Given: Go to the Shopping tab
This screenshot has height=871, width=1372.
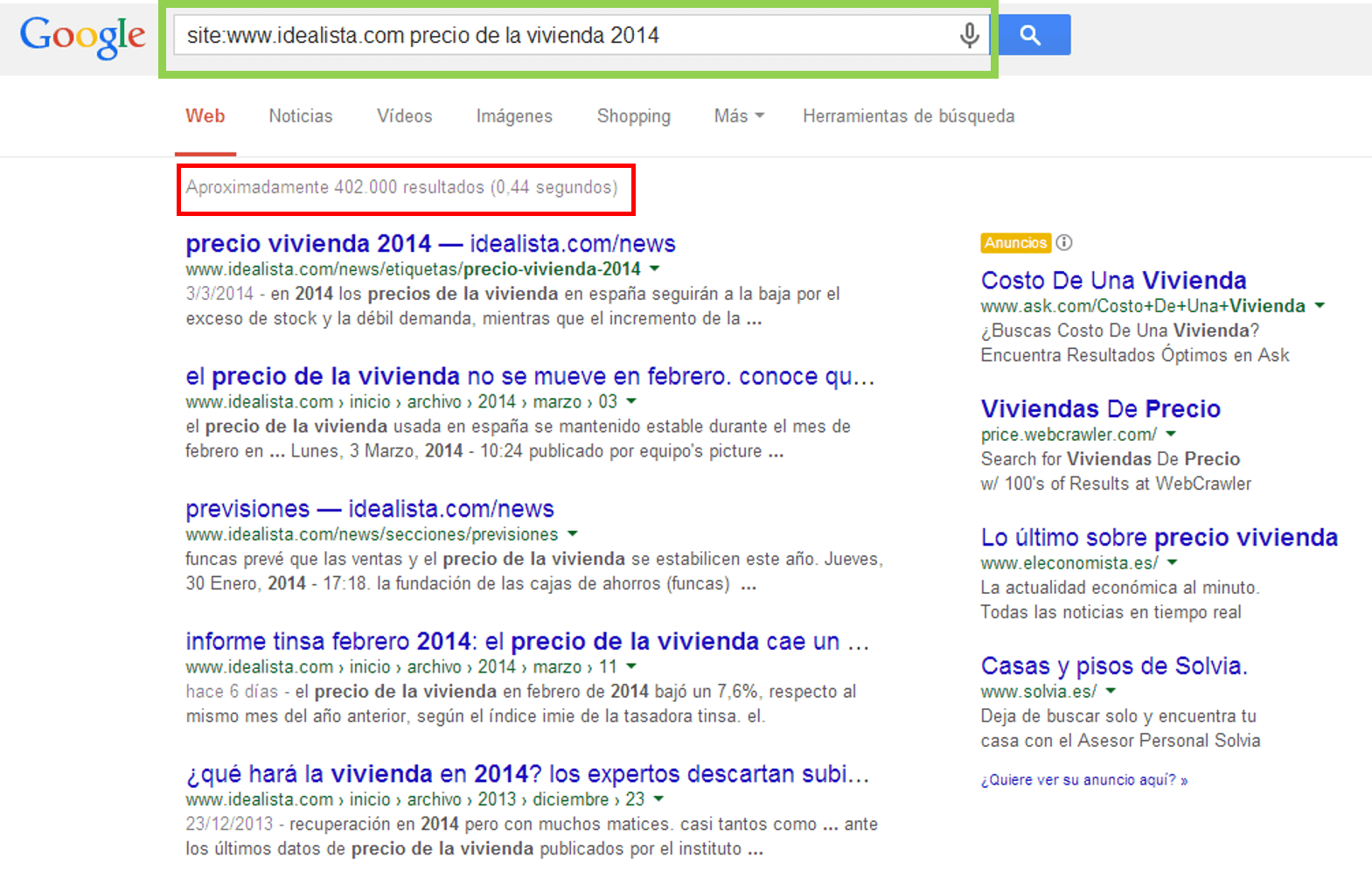Looking at the screenshot, I should (x=634, y=116).
